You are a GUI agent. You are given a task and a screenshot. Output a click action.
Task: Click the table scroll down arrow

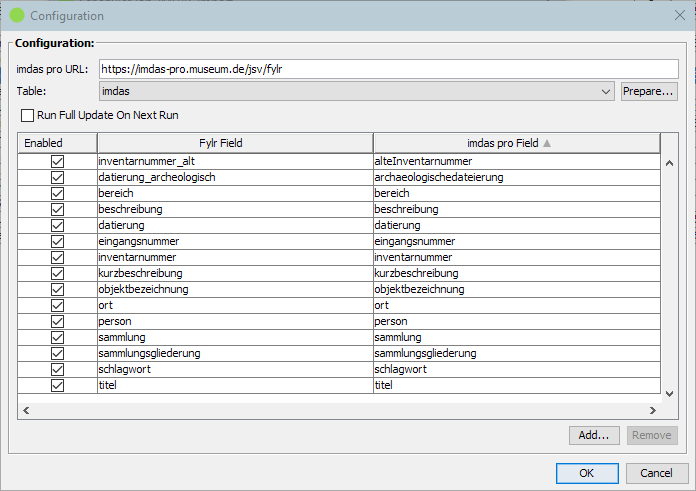[669, 394]
